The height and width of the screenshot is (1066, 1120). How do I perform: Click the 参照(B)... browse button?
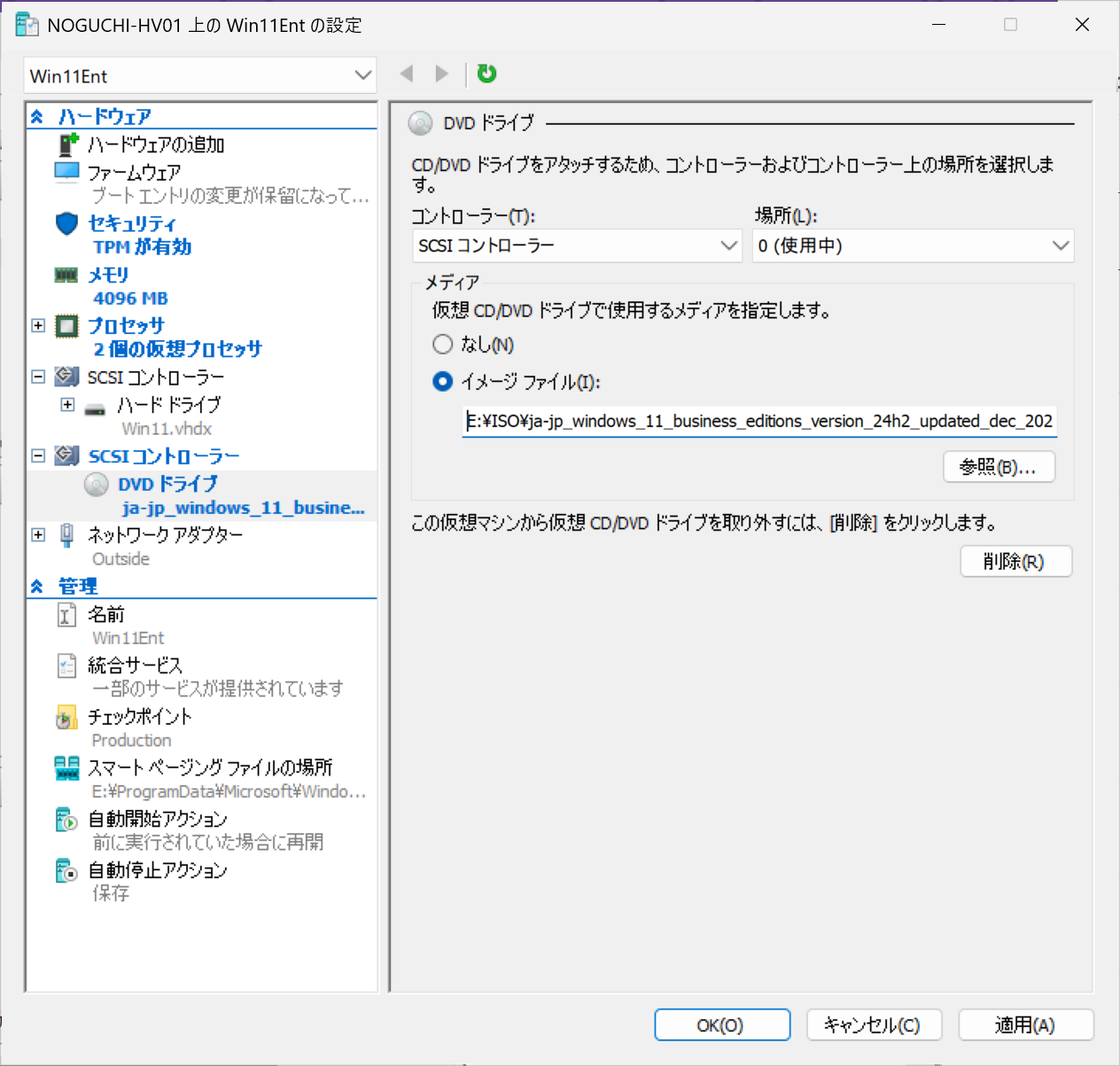pyautogui.click(x=999, y=467)
